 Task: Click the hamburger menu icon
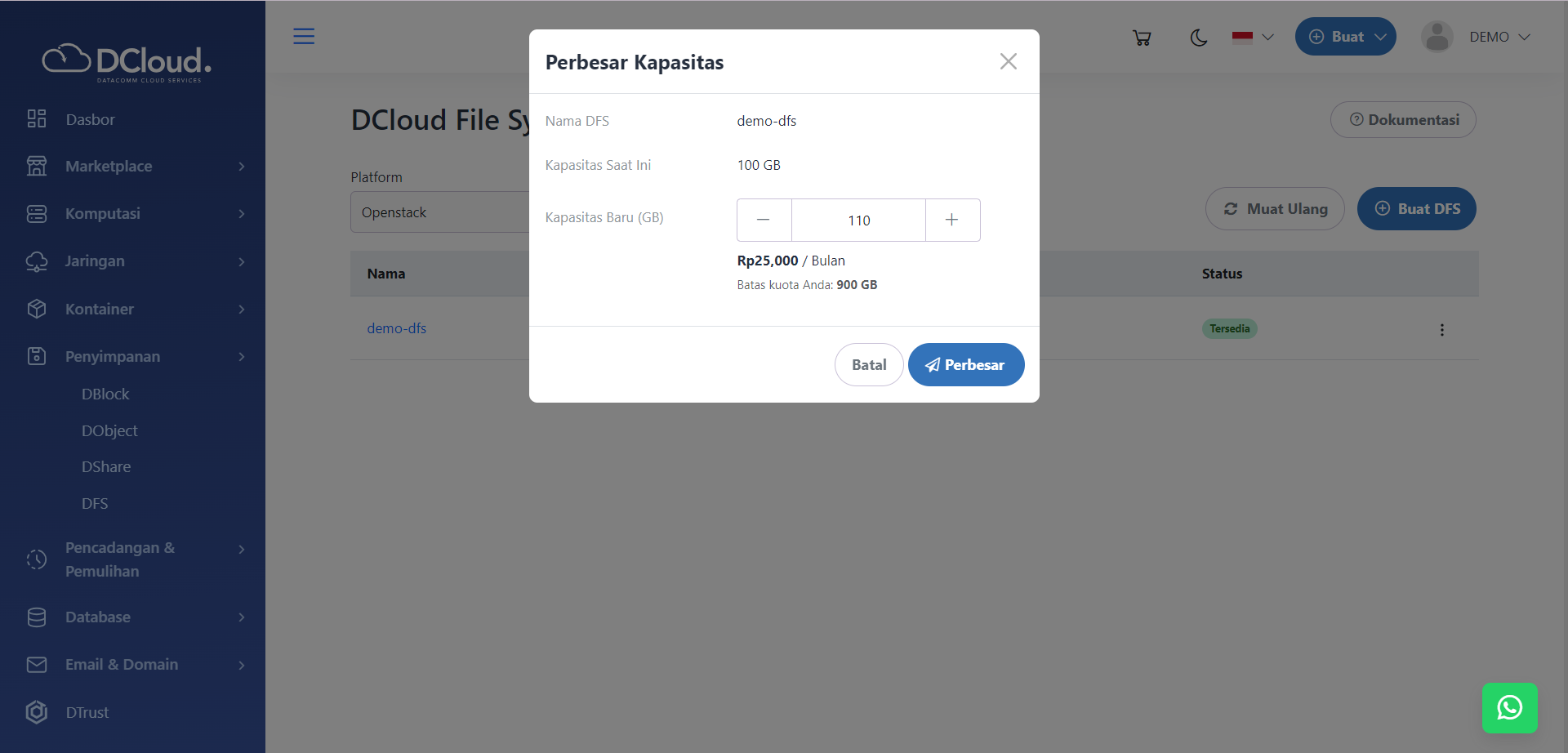(x=304, y=37)
